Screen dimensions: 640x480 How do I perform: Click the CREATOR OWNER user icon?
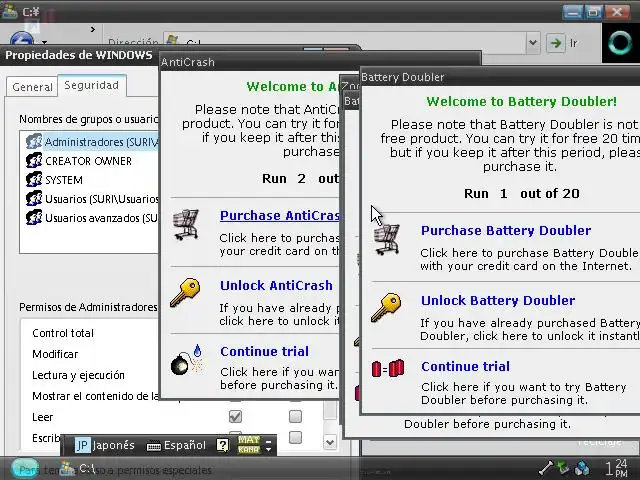click(34, 160)
